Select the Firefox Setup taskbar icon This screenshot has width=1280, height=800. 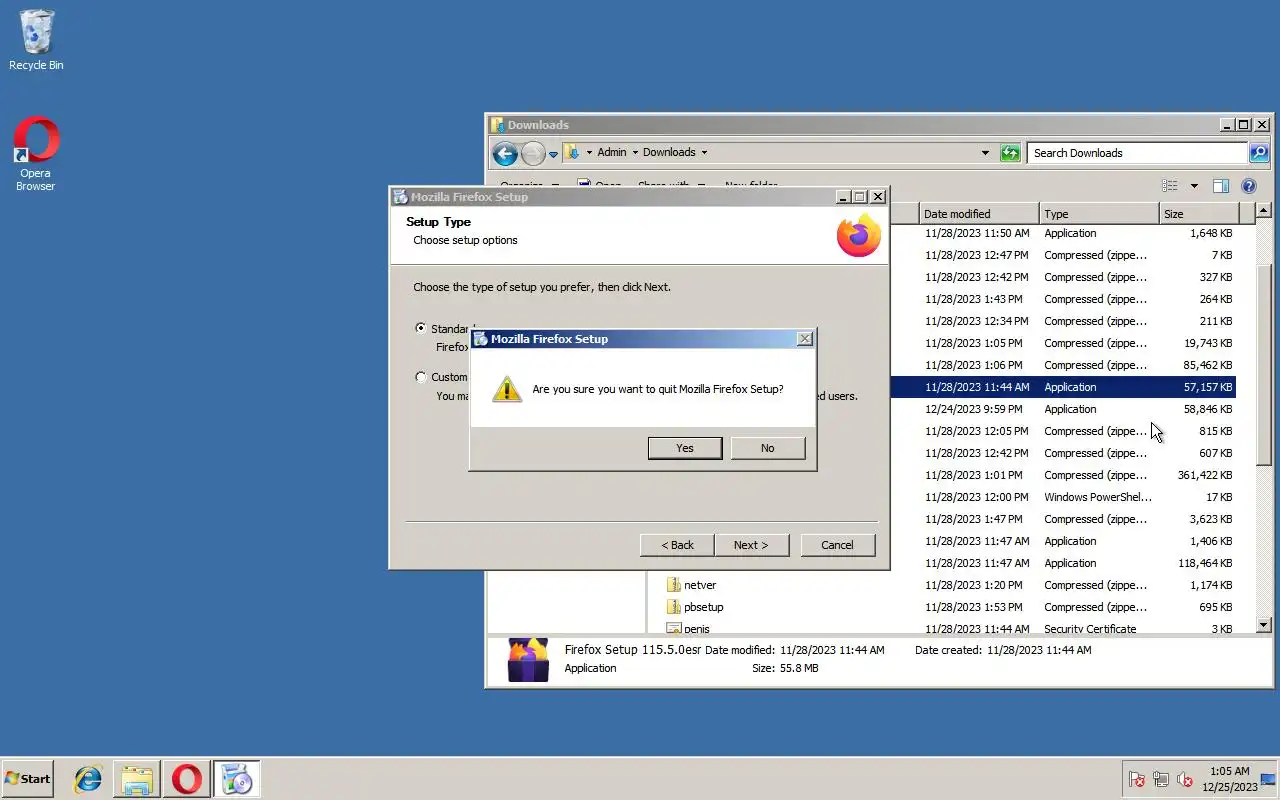237,778
